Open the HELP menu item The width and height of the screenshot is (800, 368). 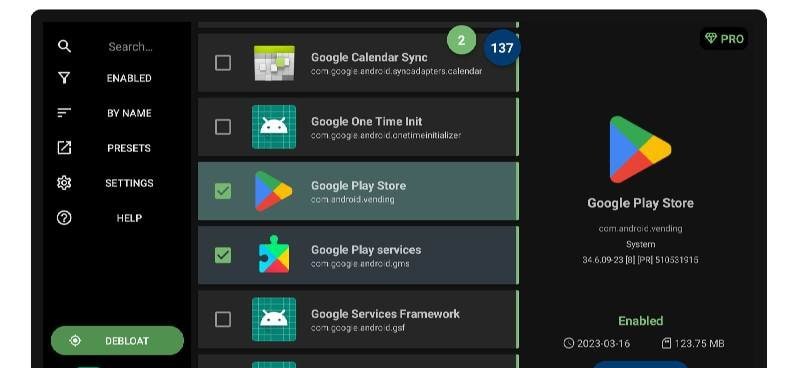[x=129, y=218]
